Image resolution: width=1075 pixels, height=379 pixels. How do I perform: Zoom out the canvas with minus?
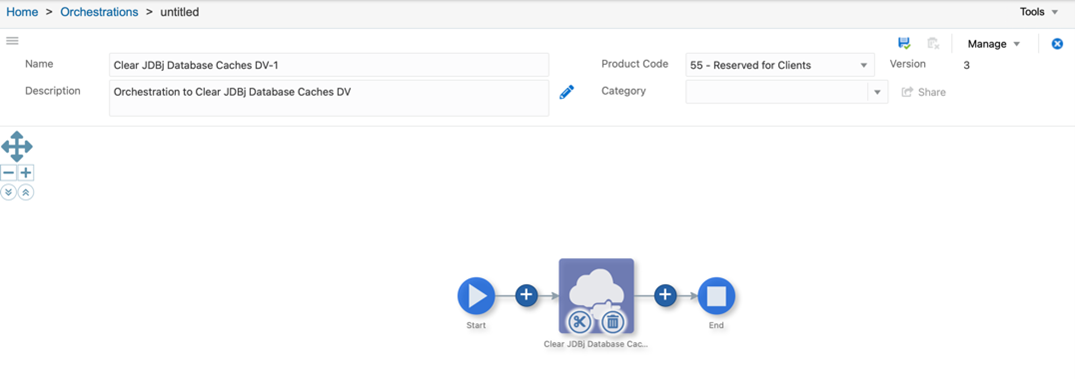tap(8, 173)
